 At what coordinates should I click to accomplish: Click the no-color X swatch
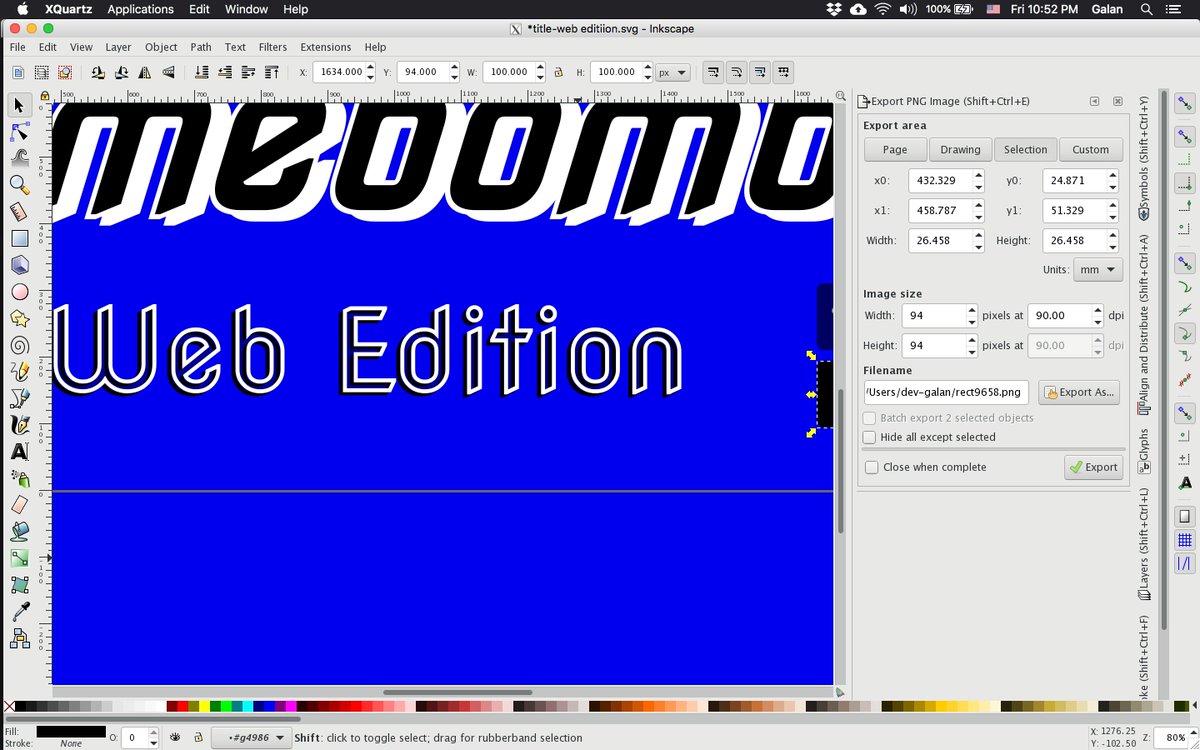(10, 707)
